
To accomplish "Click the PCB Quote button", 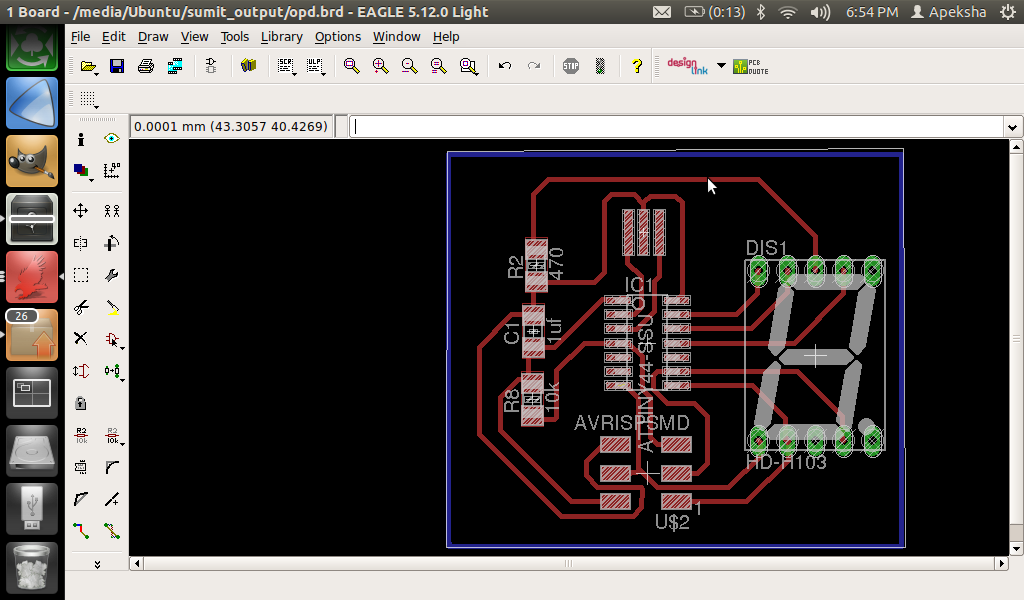I will point(750,66).
